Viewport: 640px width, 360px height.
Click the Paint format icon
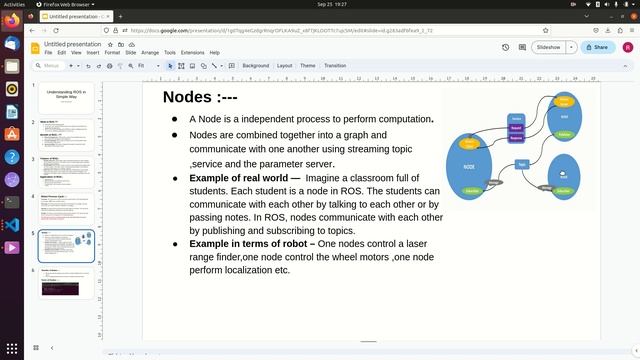(x=120, y=66)
